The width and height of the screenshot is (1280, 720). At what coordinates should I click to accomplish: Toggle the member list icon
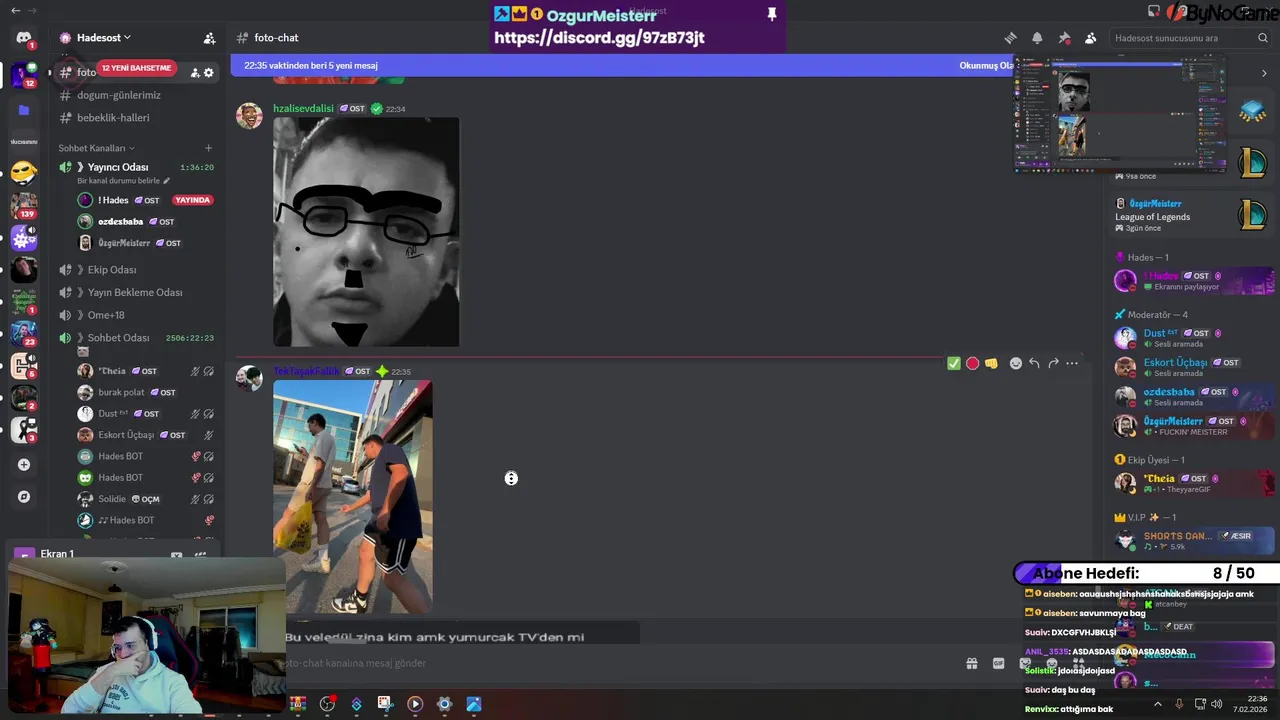[1091, 38]
